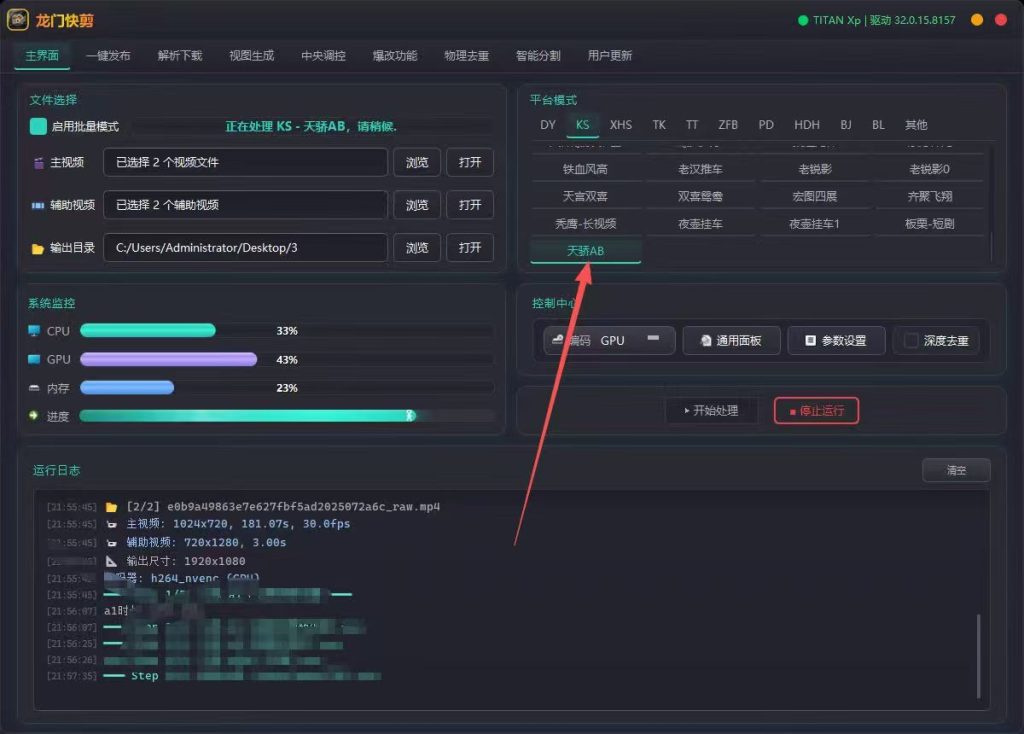1024x734 pixels.
Task: Click the 主视频 clip icon
Action: (39, 163)
